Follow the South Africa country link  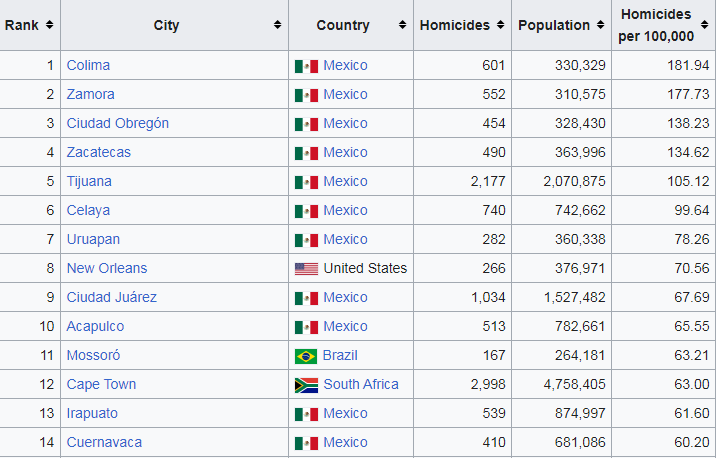[x=360, y=385]
